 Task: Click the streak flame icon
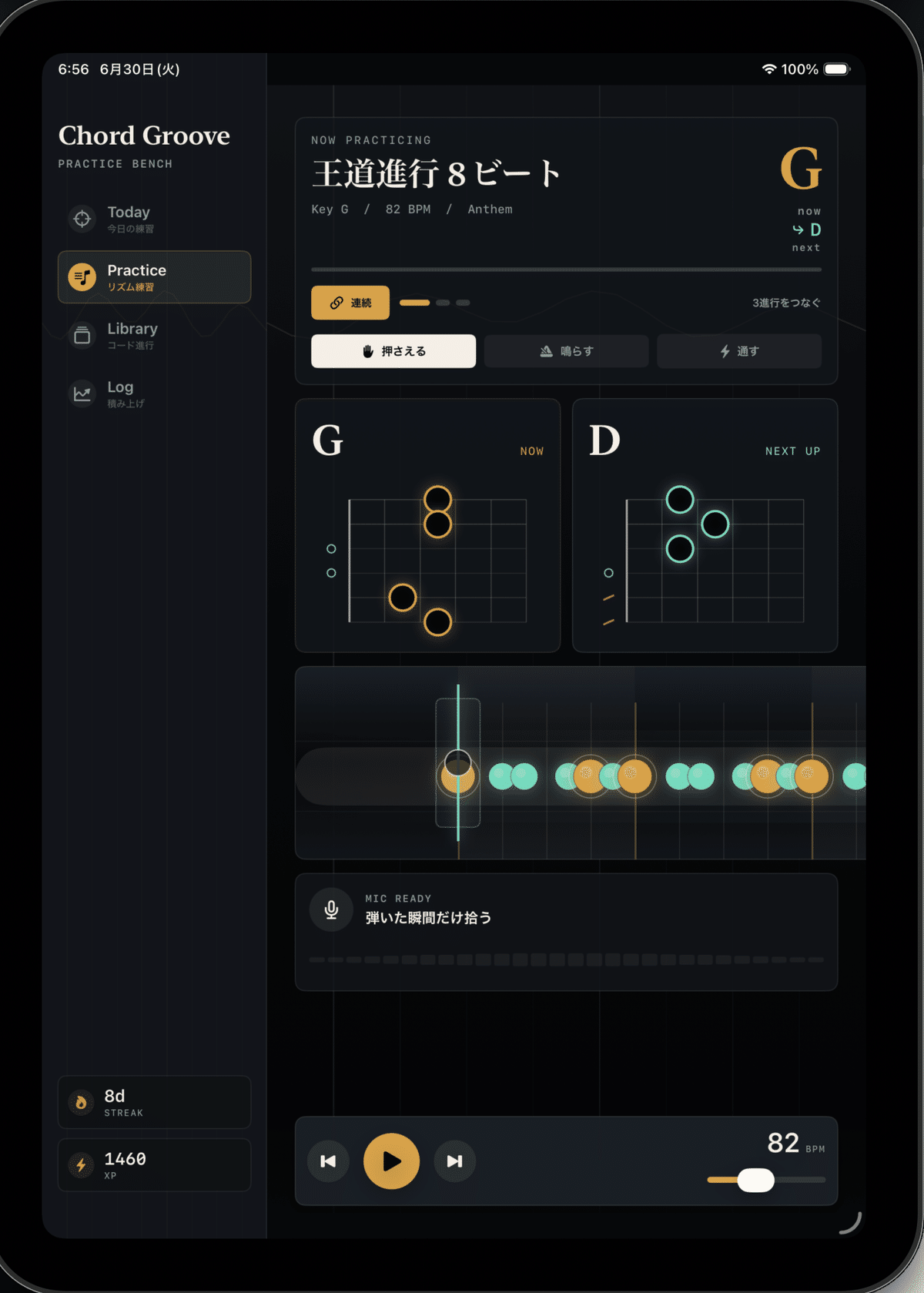(81, 1103)
